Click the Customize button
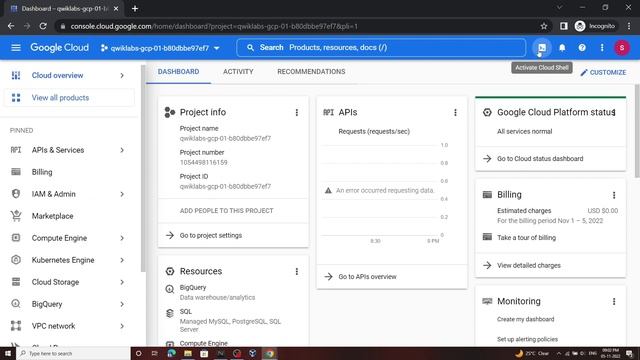Viewport: 640px width, 360px height. [x=603, y=73]
